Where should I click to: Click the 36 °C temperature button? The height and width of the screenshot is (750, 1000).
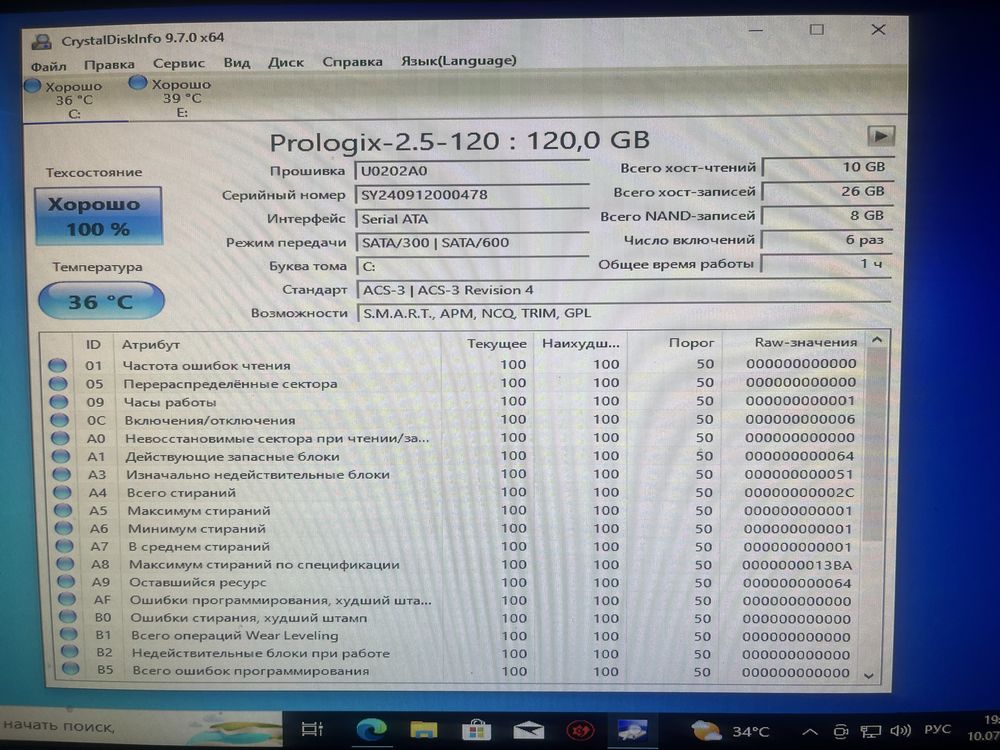(101, 301)
